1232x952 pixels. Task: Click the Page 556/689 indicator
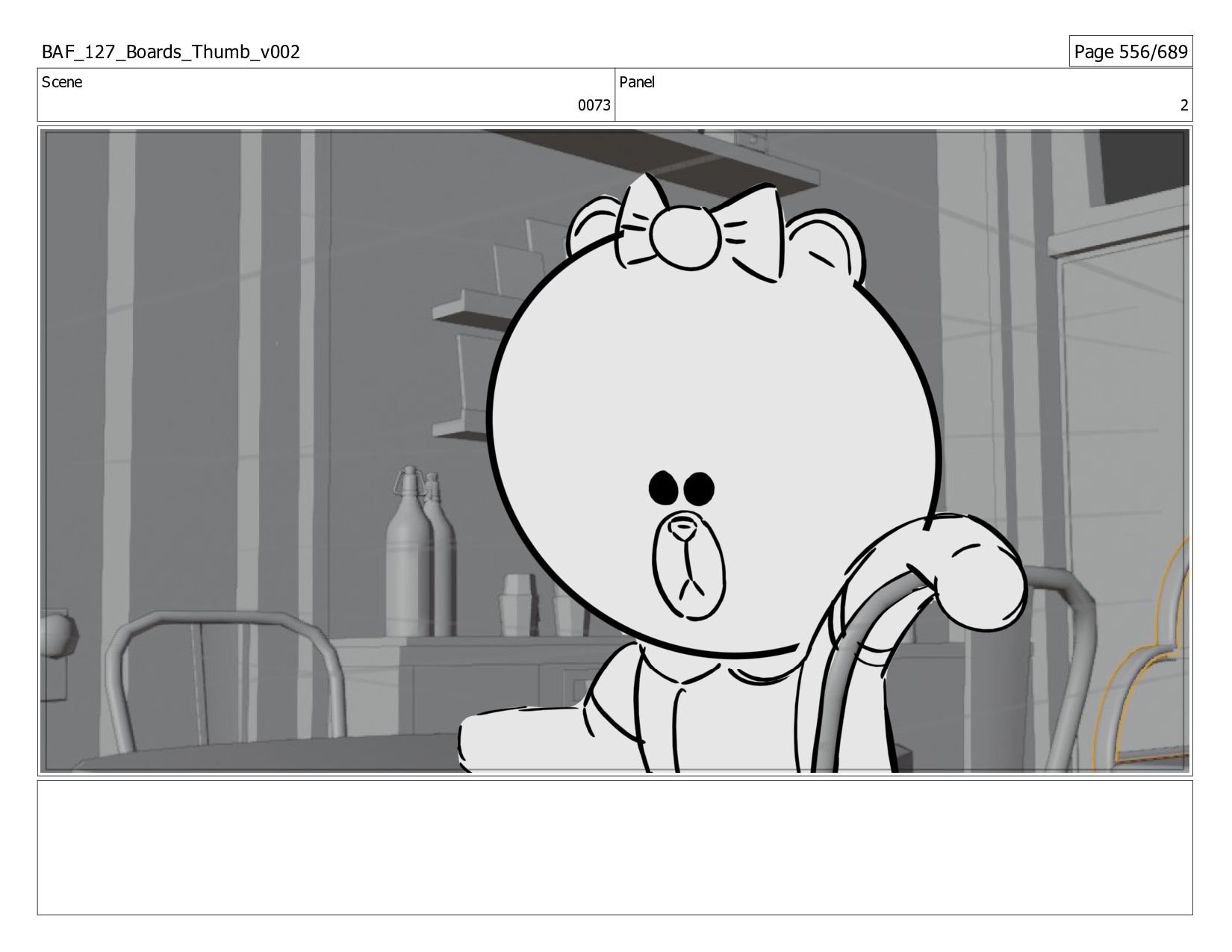[1130, 52]
